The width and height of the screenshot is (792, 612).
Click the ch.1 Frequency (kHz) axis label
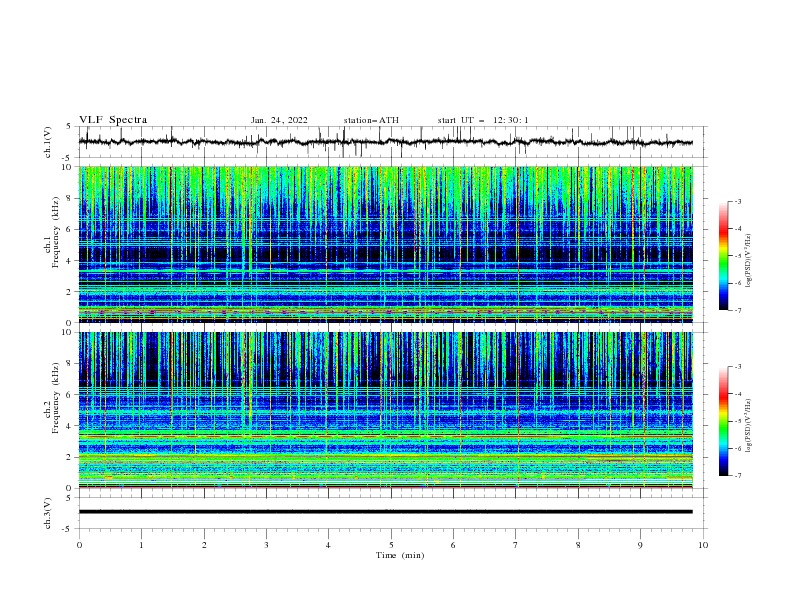pos(52,232)
